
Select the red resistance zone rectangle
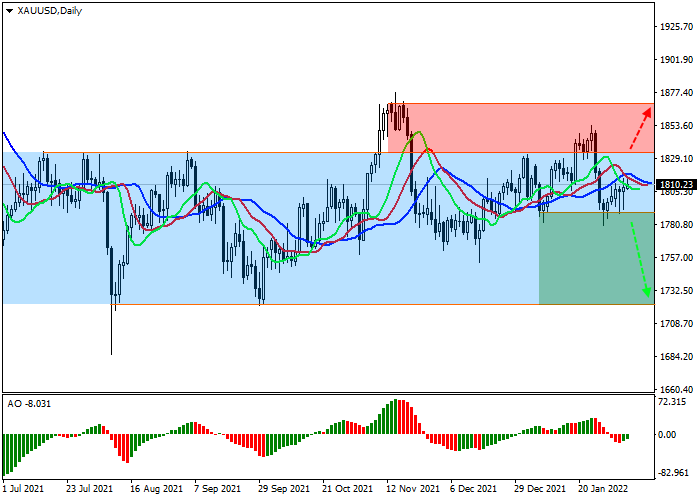521,128
